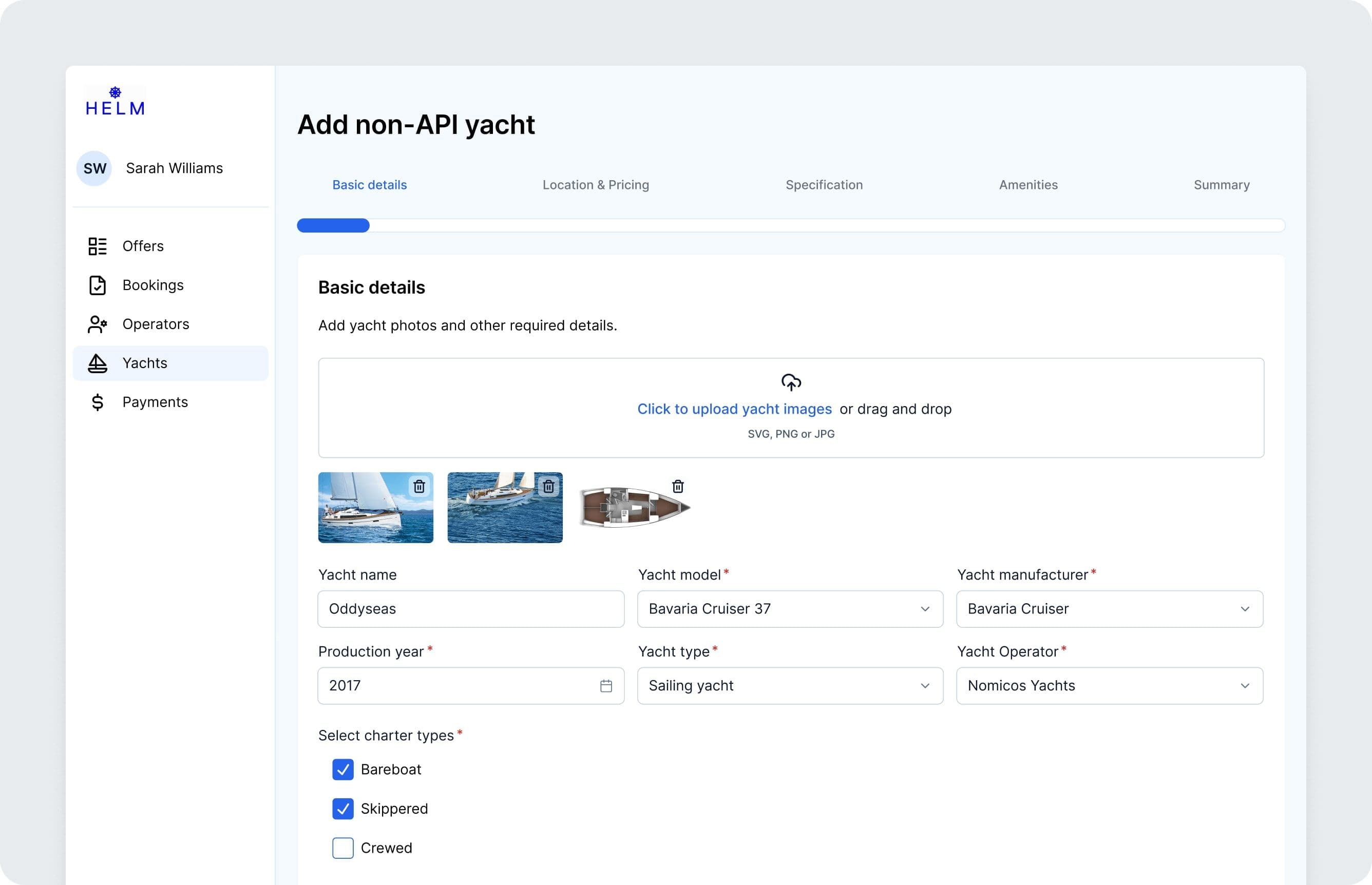Uncheck the Bareboat charter type
This screenshot has height=885, width=1372.
[x=342, y=769]
